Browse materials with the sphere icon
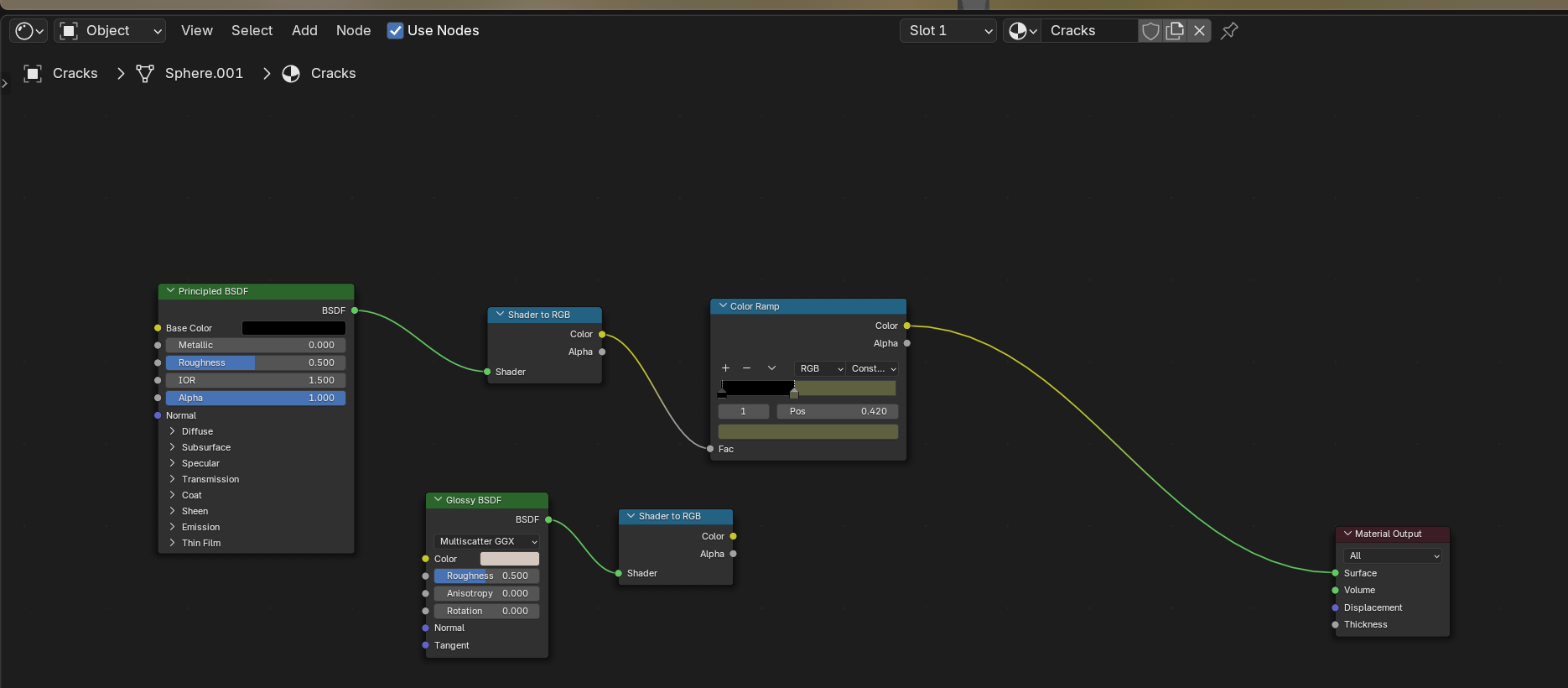The width and height of the screenshot is (1568, 688). (x=1022, y=31)
